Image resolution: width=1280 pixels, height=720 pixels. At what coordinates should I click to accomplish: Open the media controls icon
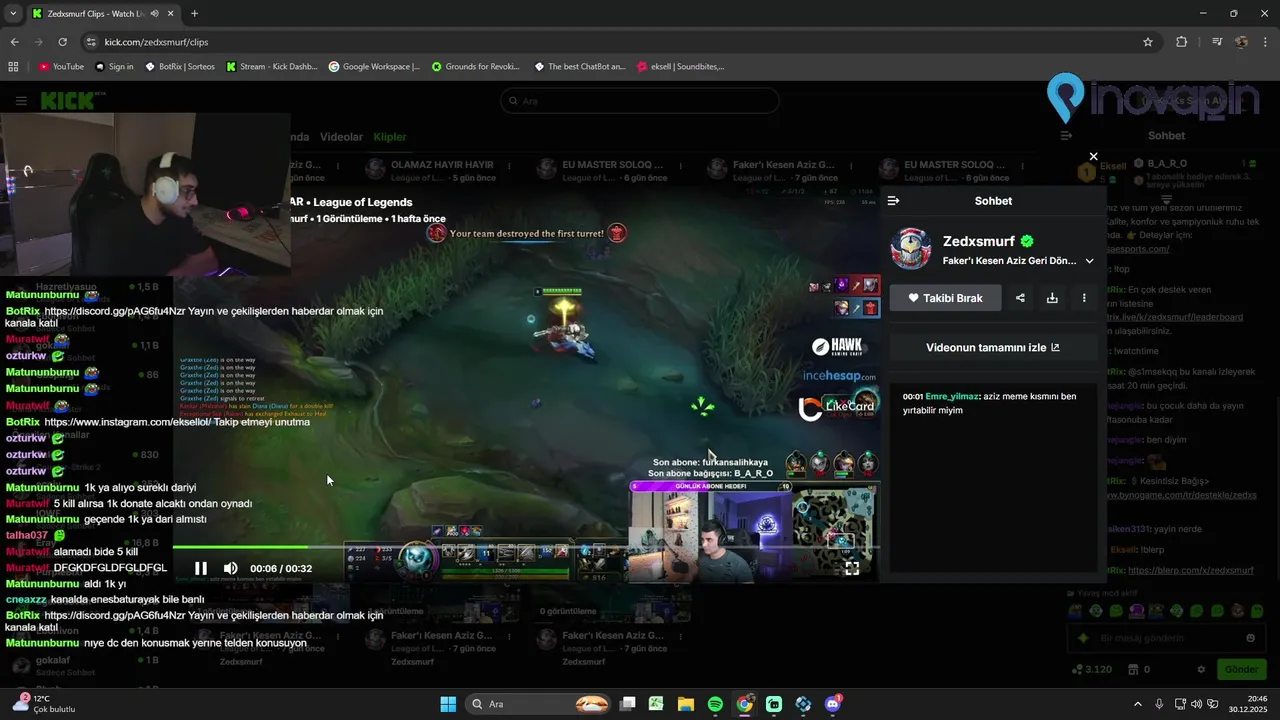(1217, 42)
